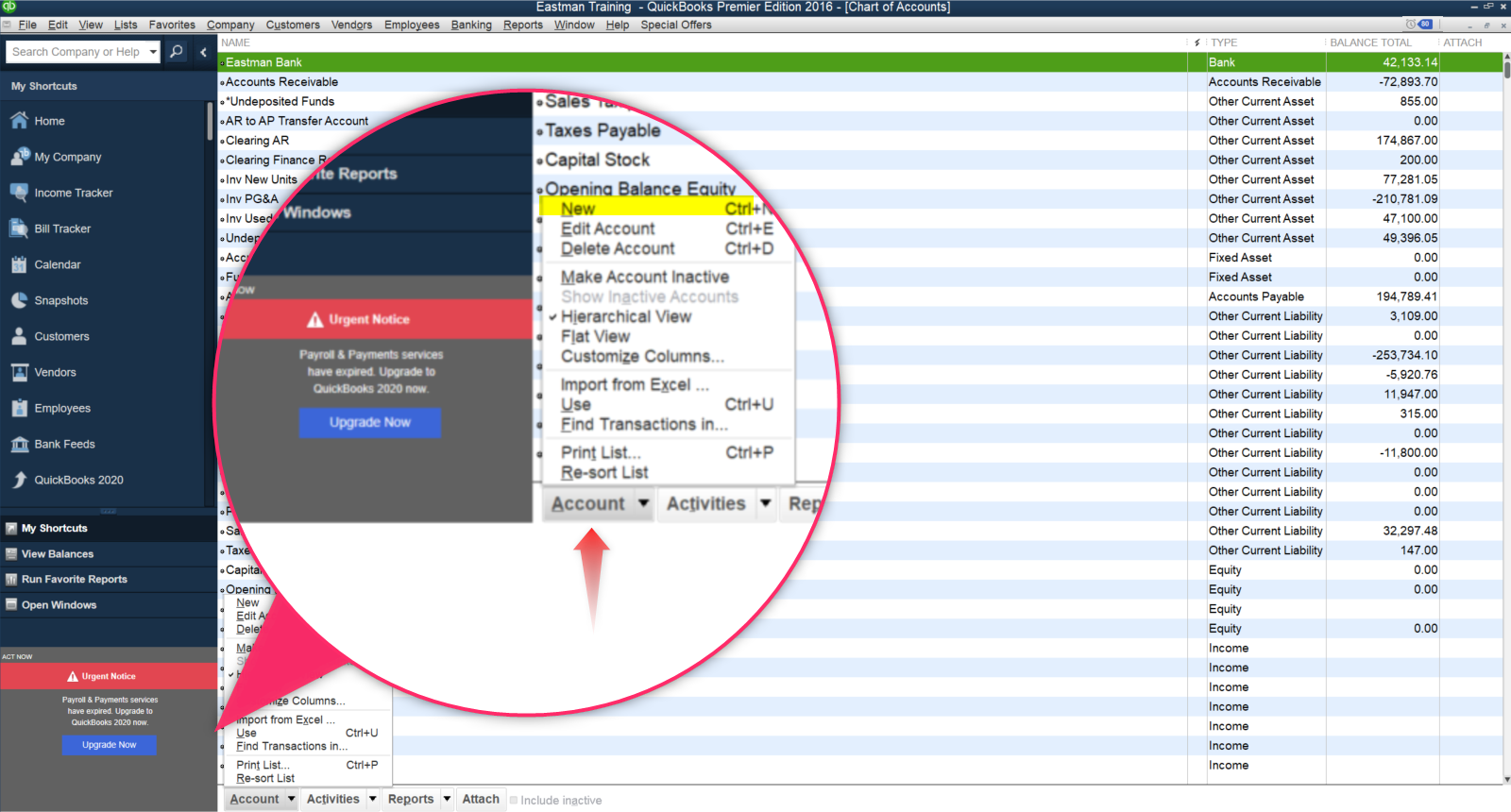
Task: Open the Reports dropdown at window bottom
Action: pyautogui.click(x=418, y=799)
